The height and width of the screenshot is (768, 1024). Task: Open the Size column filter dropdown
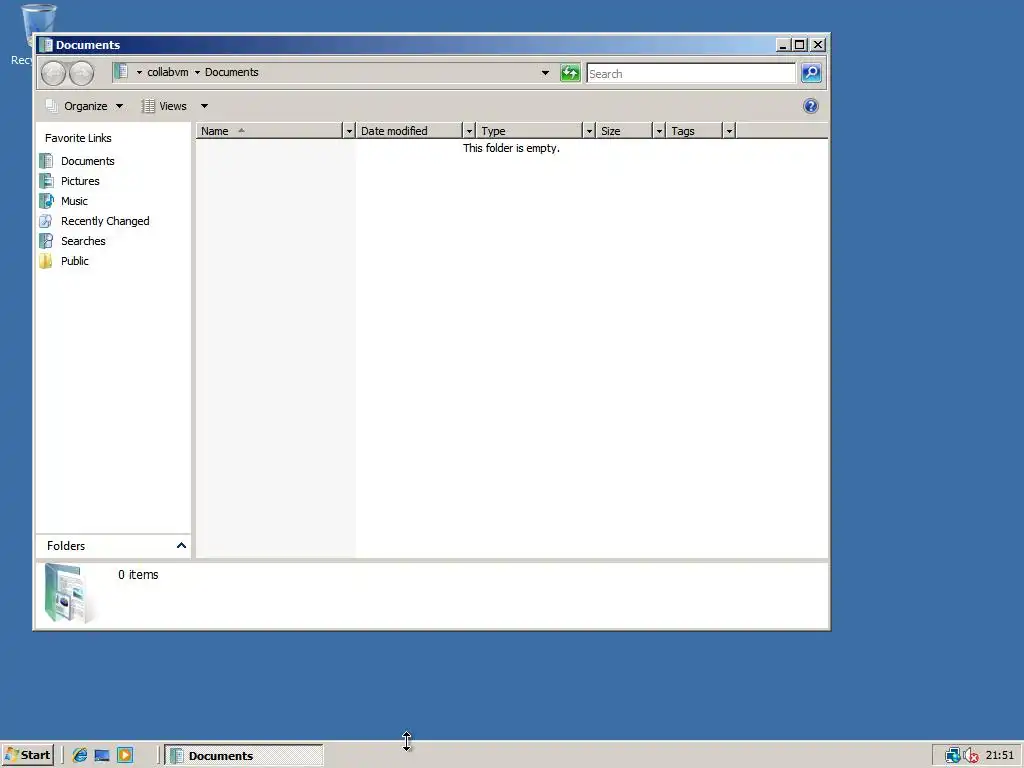pyautogui.click(x=659, y=131)
